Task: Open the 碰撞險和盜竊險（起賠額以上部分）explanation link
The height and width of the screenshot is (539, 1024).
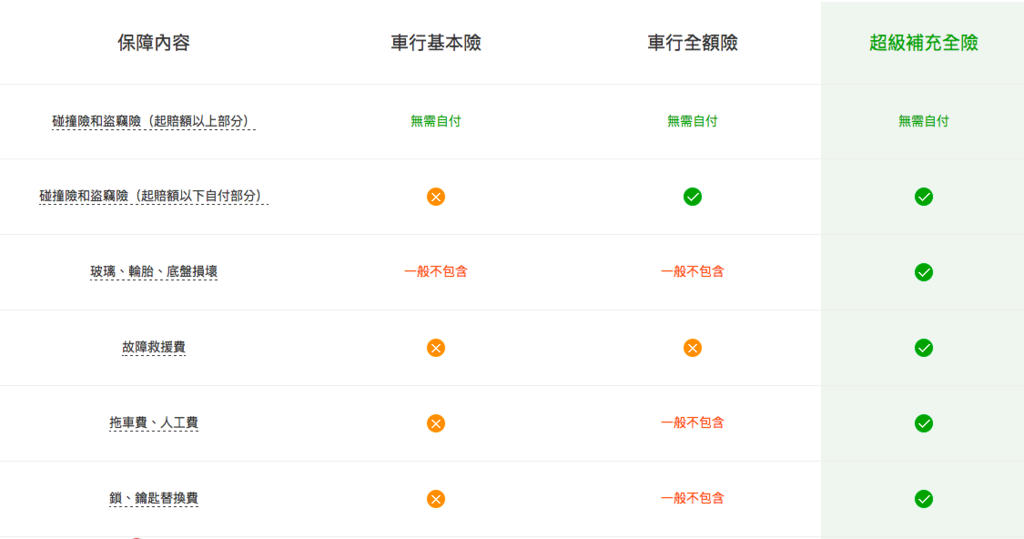Action: (153, 122)
